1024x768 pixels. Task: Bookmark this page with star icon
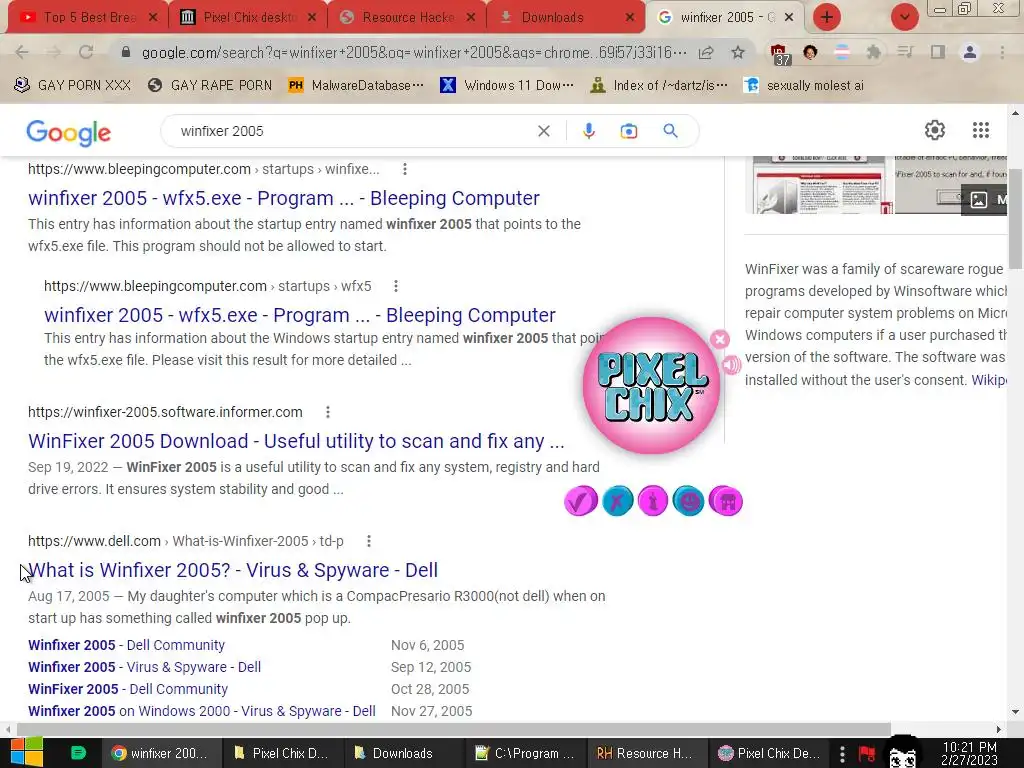[x=738, y=52]
